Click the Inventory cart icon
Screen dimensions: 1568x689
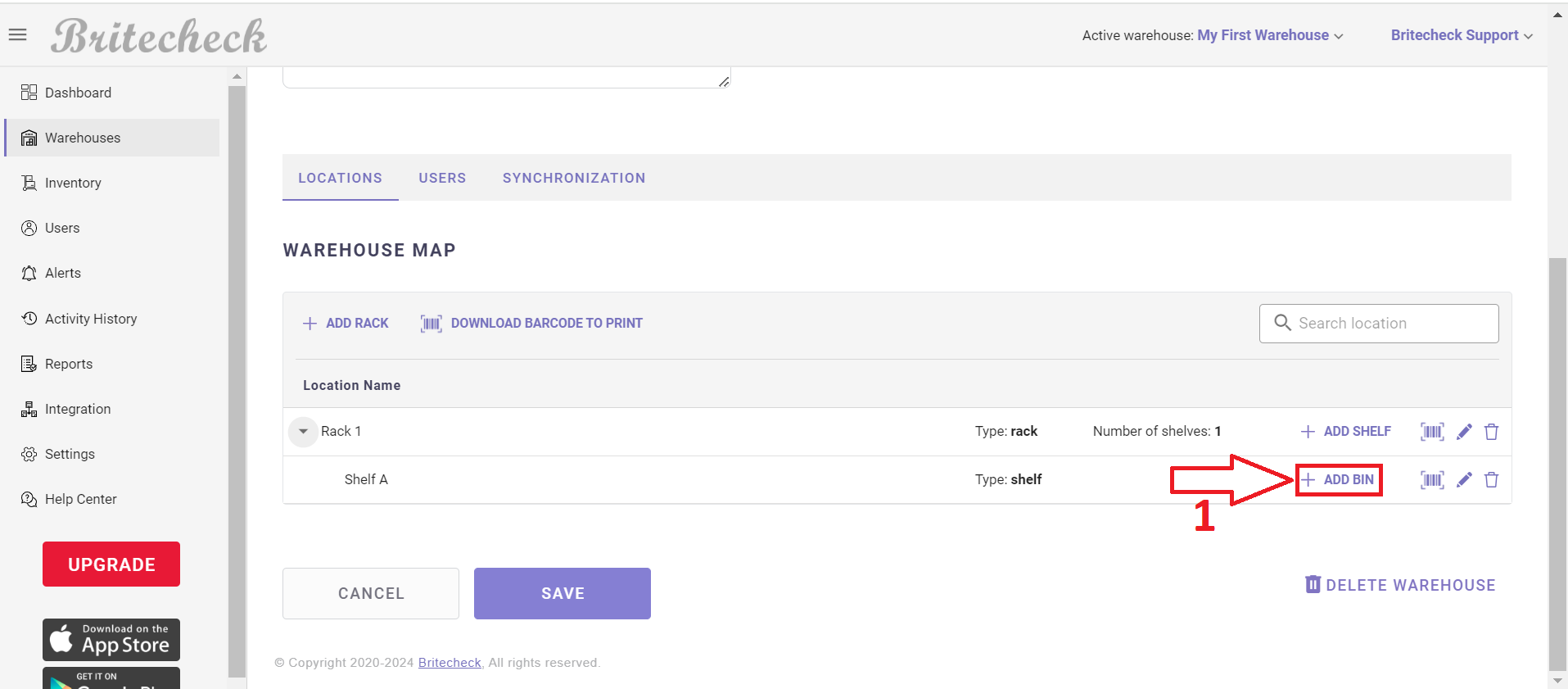[29, 183]
